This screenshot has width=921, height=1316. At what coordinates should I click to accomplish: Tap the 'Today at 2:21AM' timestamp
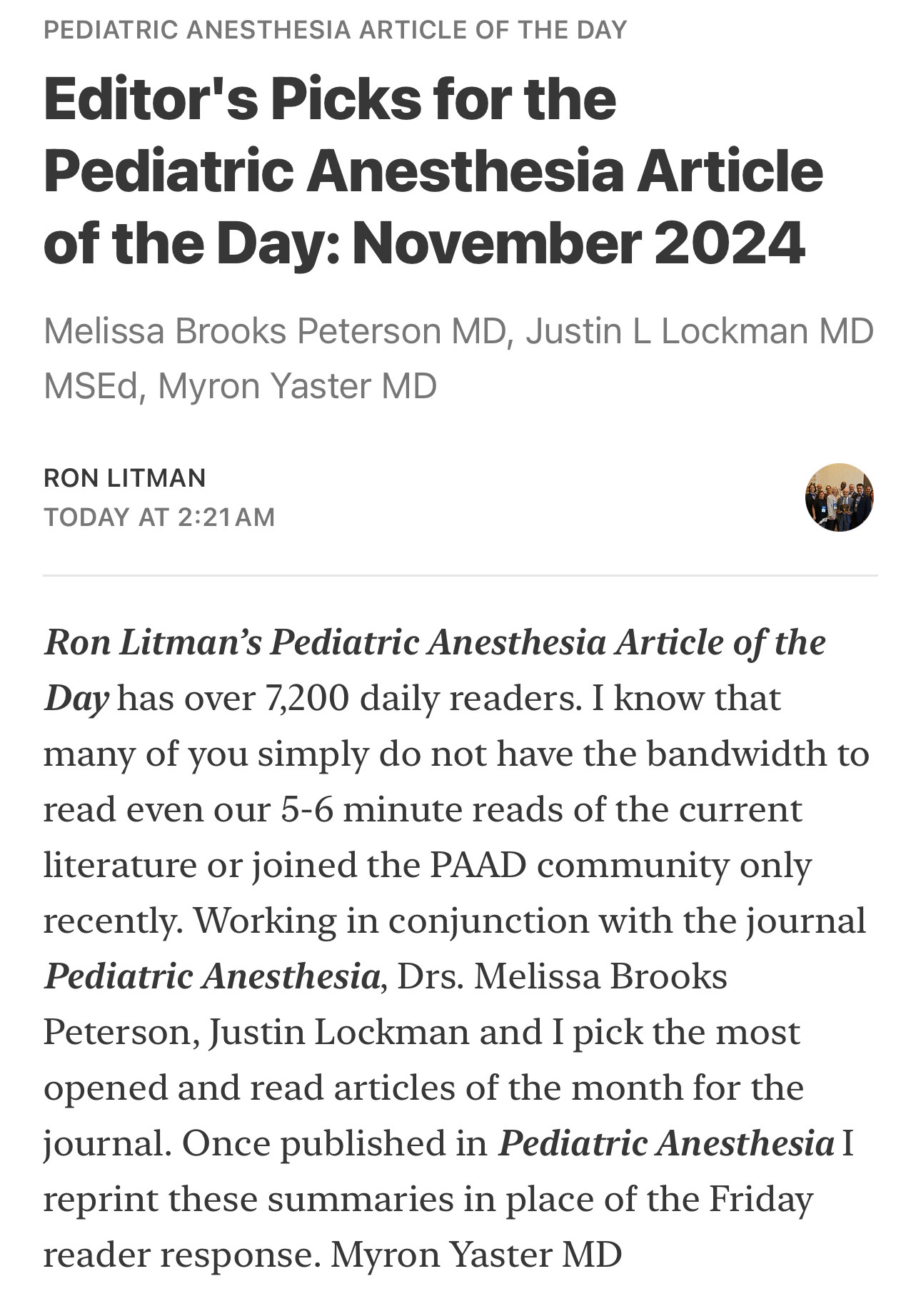[159, 517]
